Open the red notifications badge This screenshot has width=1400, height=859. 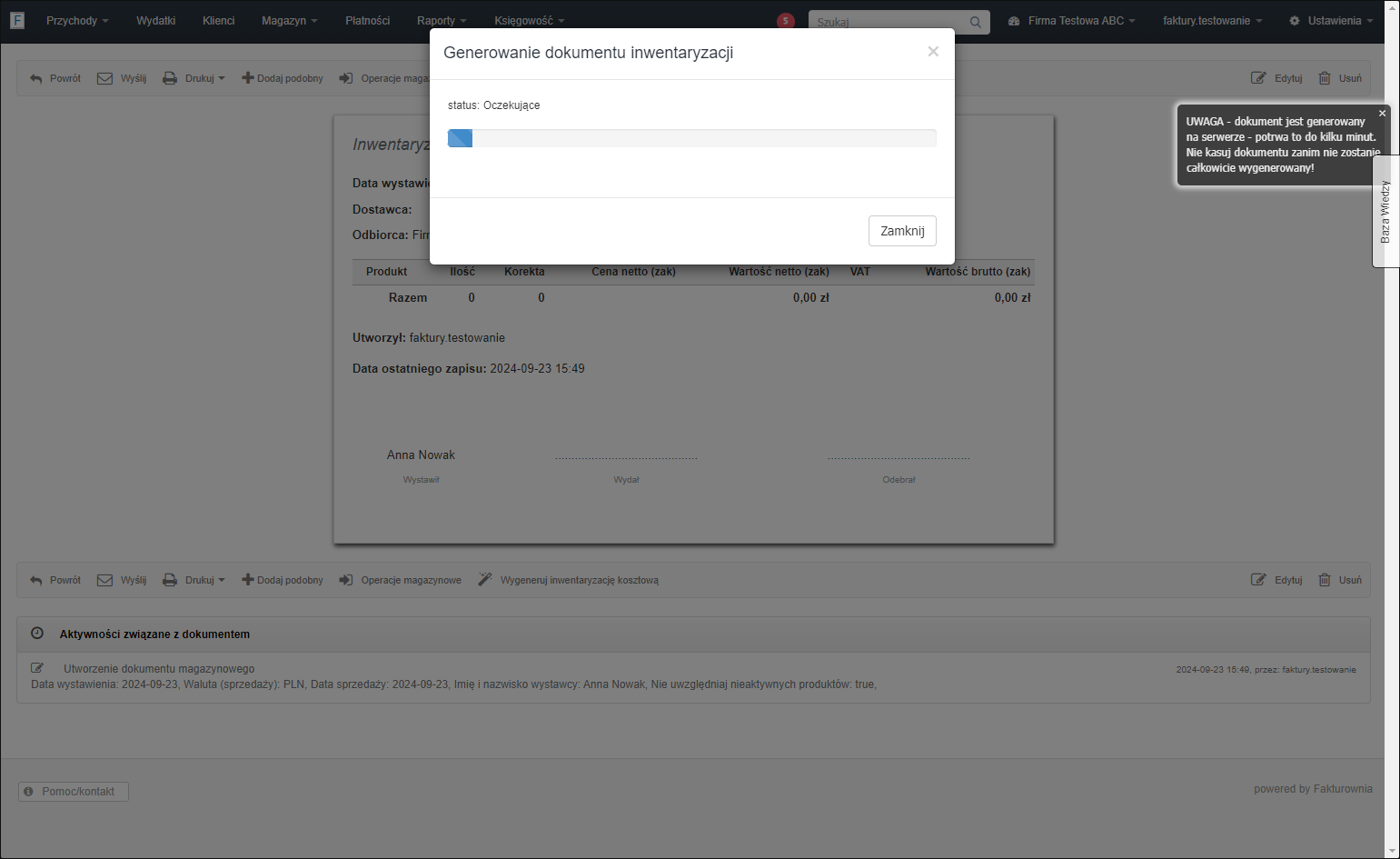(786, 21)
